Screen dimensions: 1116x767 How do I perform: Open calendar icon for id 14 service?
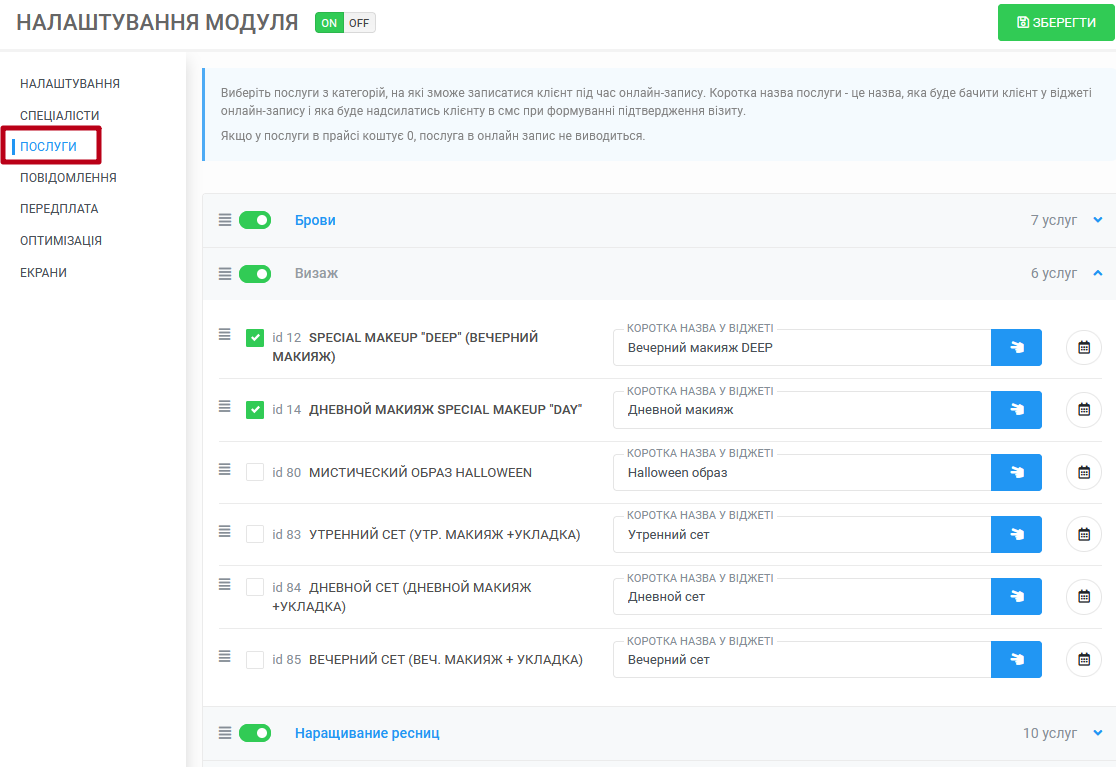pyautogui.click(x=1084, y=410)
